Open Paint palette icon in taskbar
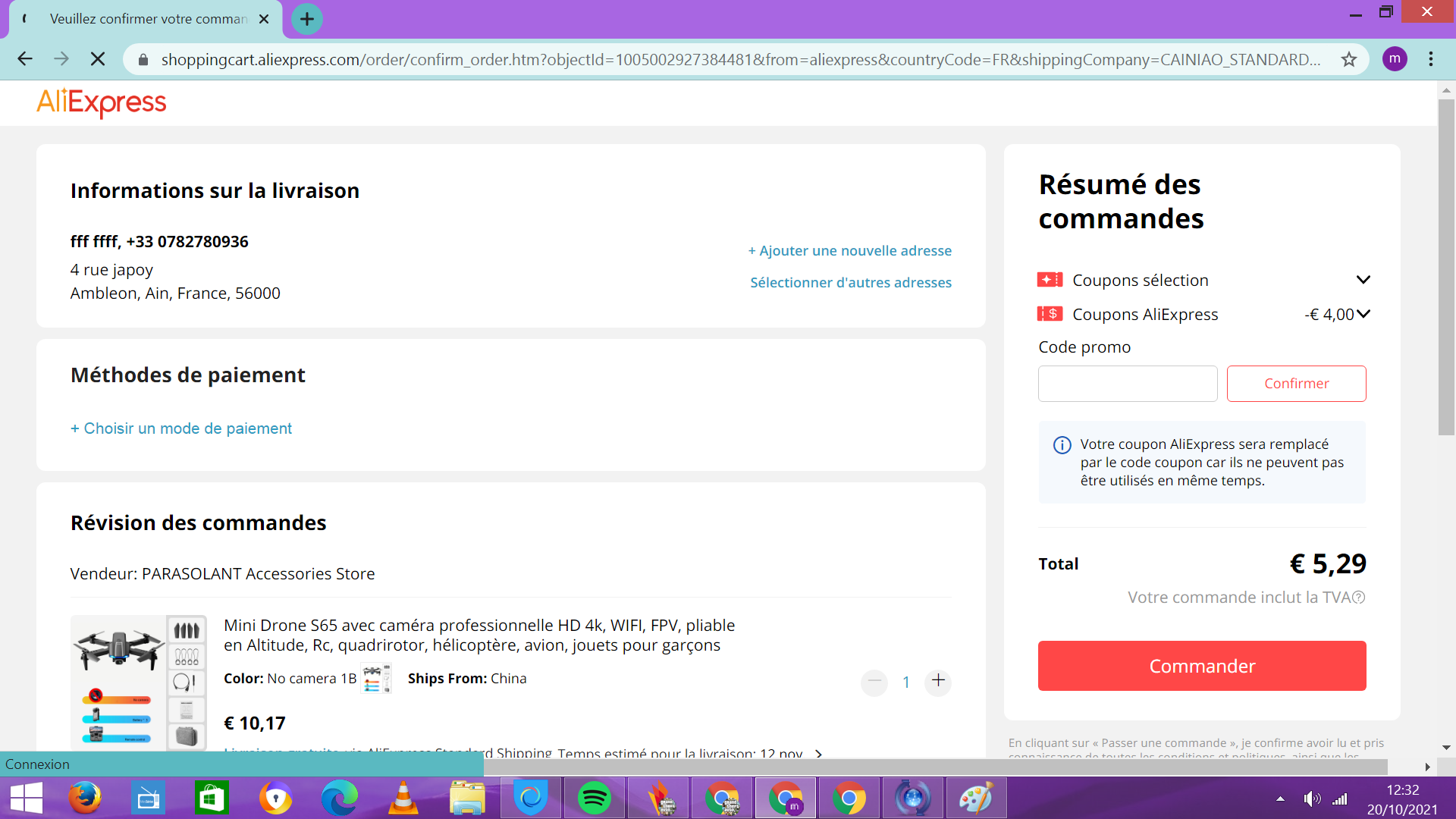1456x819 pixels. point(975,799)
